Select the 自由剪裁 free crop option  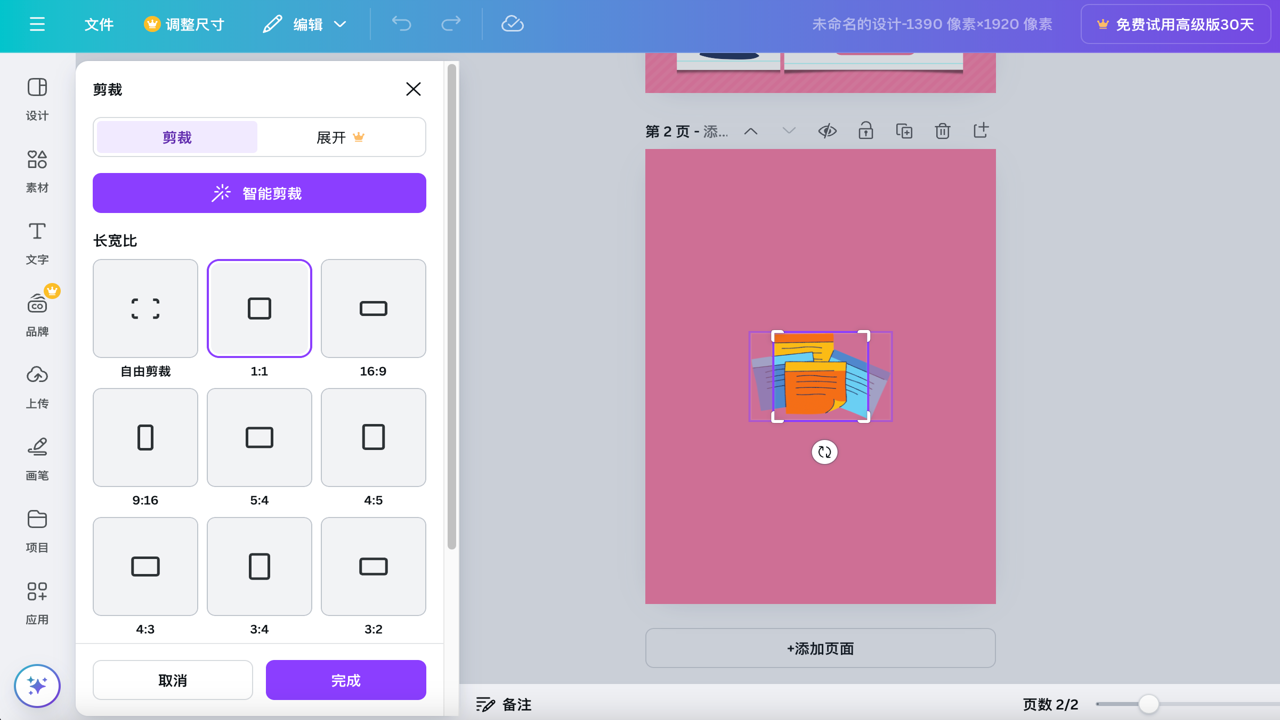pyautogui.click(x=145, y=308)
